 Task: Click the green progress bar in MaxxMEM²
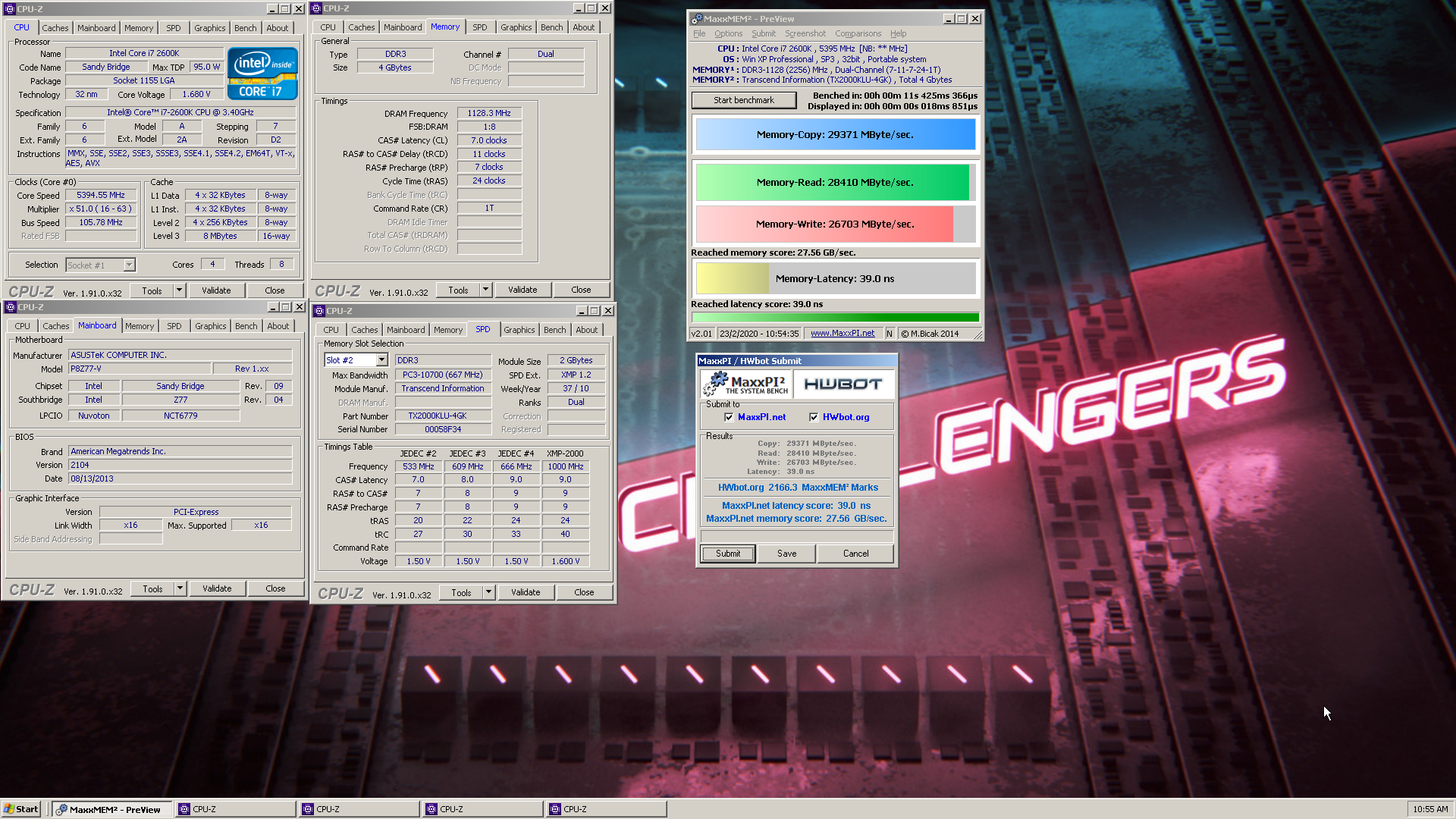point(835,318)
